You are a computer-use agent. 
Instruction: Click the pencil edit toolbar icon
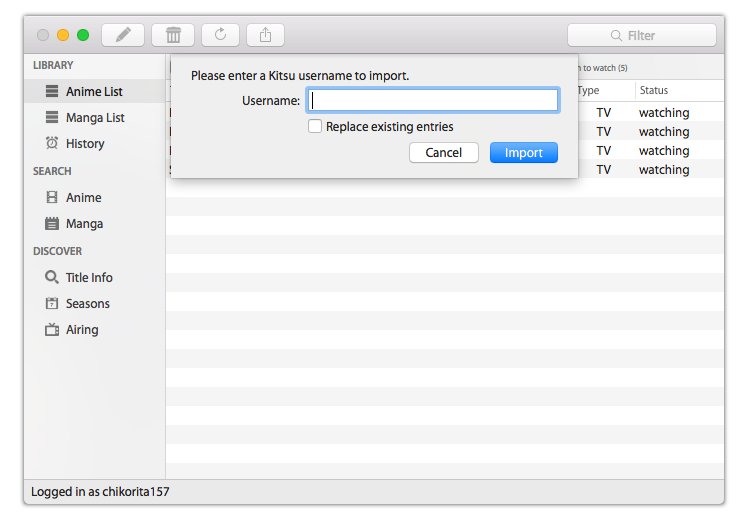click(123, 35)
